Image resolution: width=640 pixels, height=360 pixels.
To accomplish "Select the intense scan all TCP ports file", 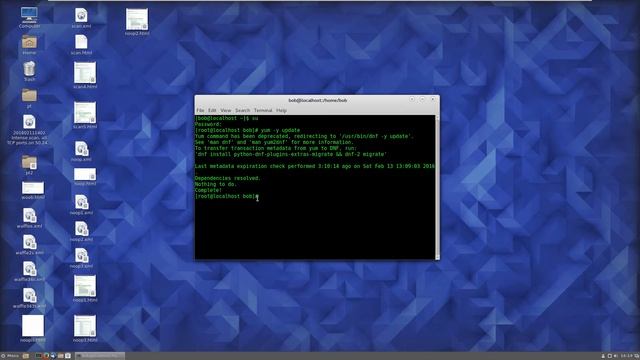I will point(29,122).
